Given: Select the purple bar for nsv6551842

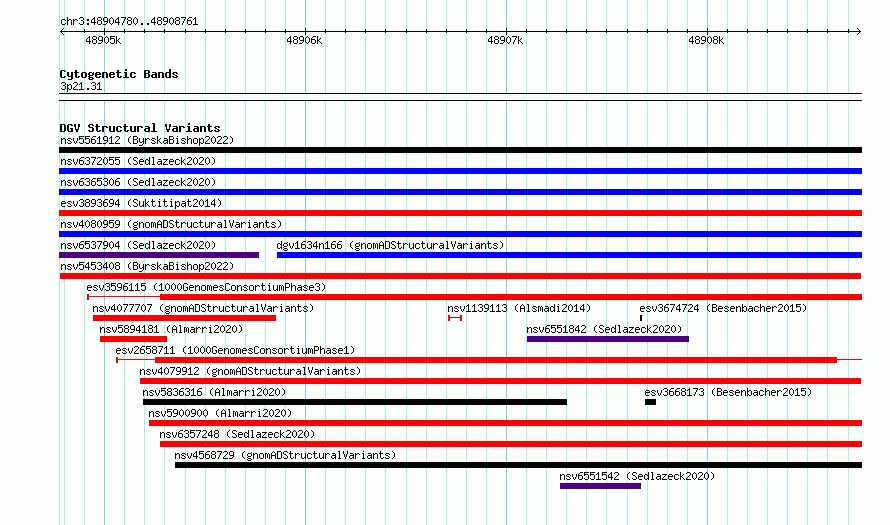Looking at the screenshot, I should 608,339.
